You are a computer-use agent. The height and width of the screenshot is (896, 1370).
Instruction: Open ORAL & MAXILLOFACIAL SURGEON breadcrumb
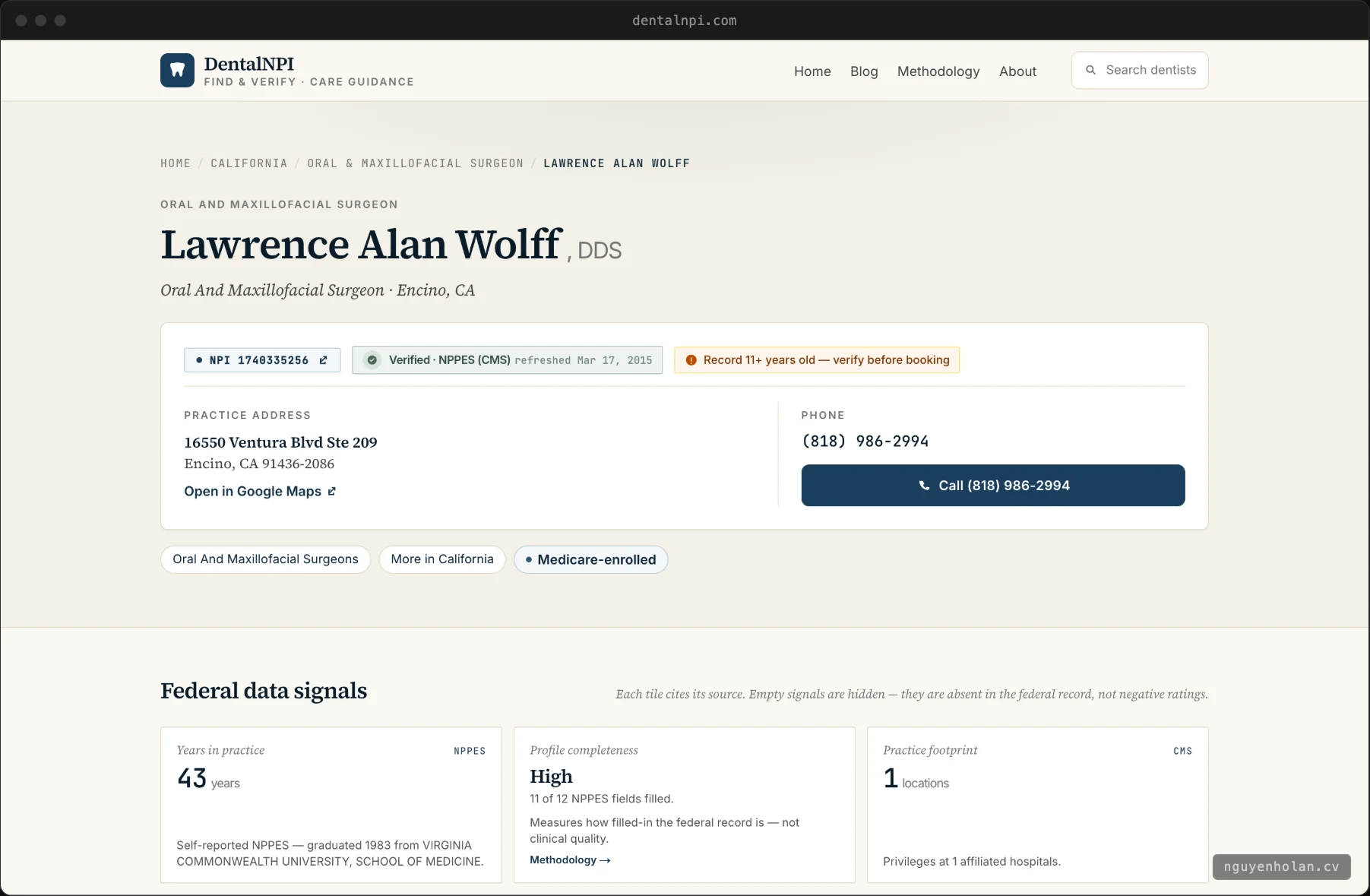tap(416, 163)
